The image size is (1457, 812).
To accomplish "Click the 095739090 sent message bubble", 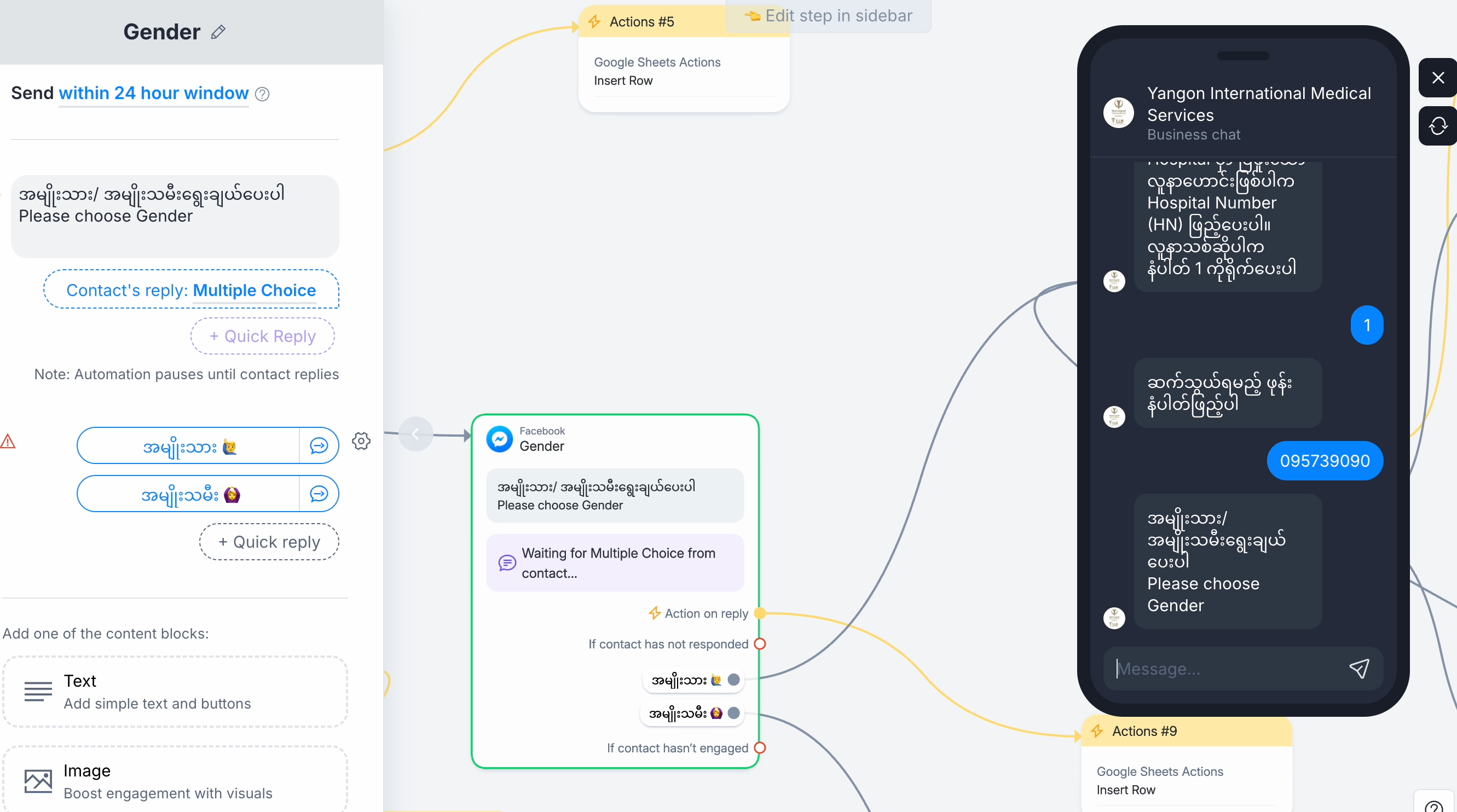I will pyautogui.click(x=1325, y=461).
